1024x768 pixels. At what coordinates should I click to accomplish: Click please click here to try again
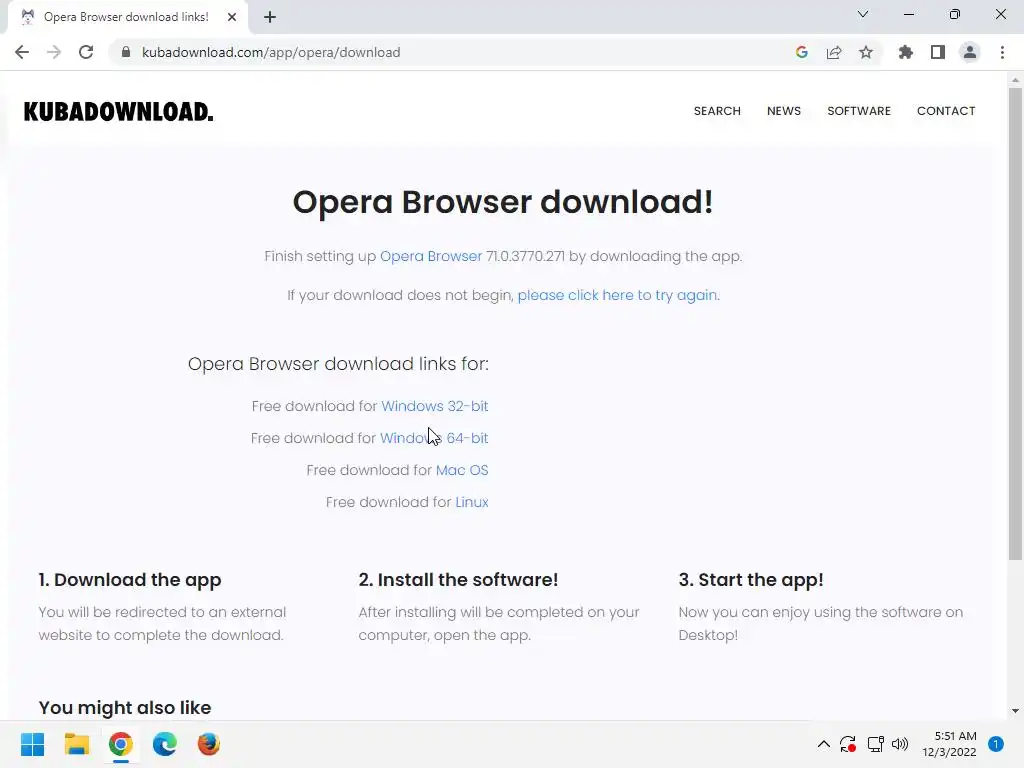617,295
